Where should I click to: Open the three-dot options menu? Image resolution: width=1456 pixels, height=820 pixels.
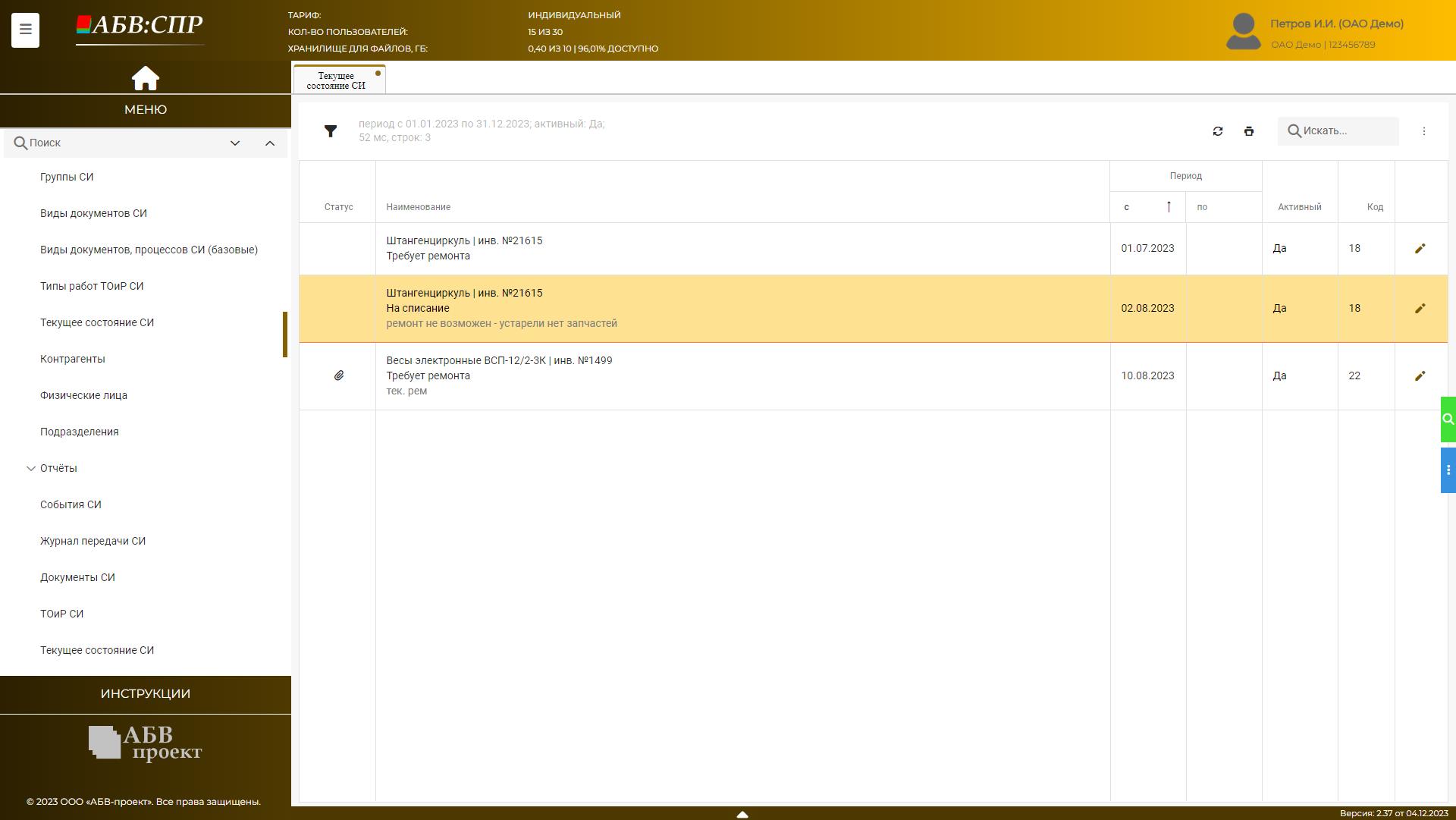tap(1423, 131)
